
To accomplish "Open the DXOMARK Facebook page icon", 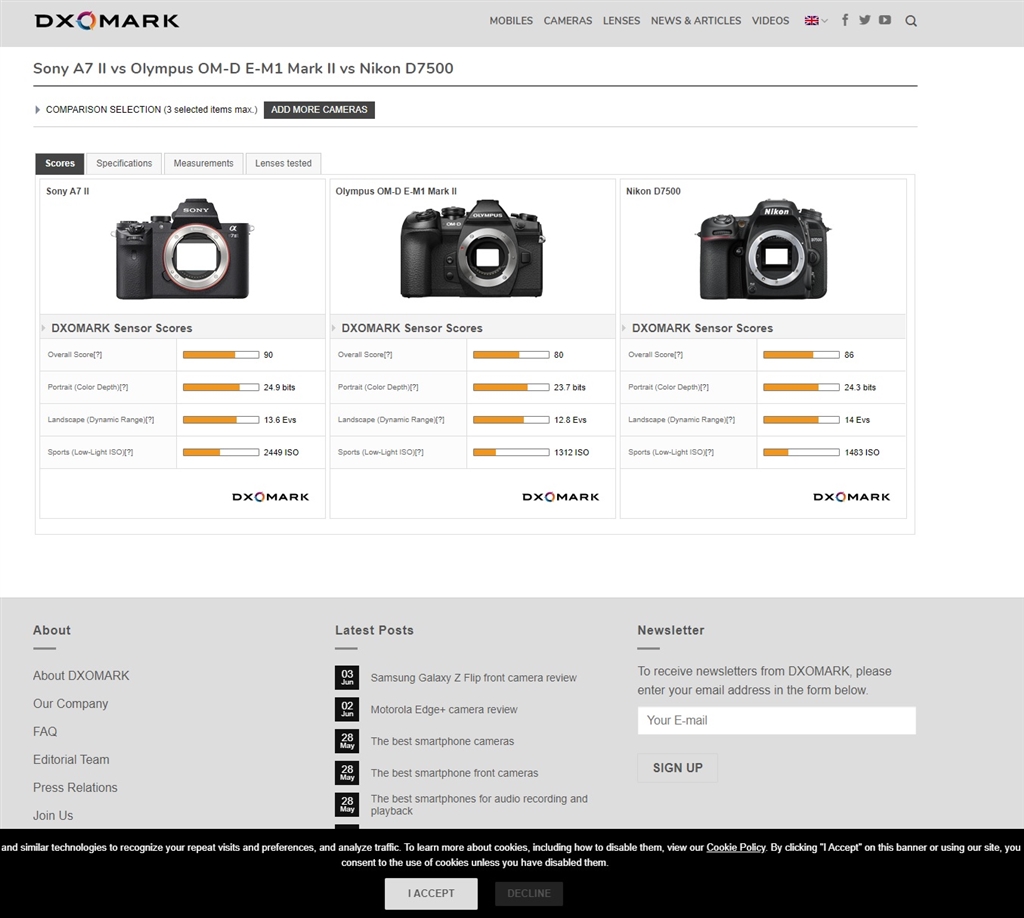I will tap(844, 20).
